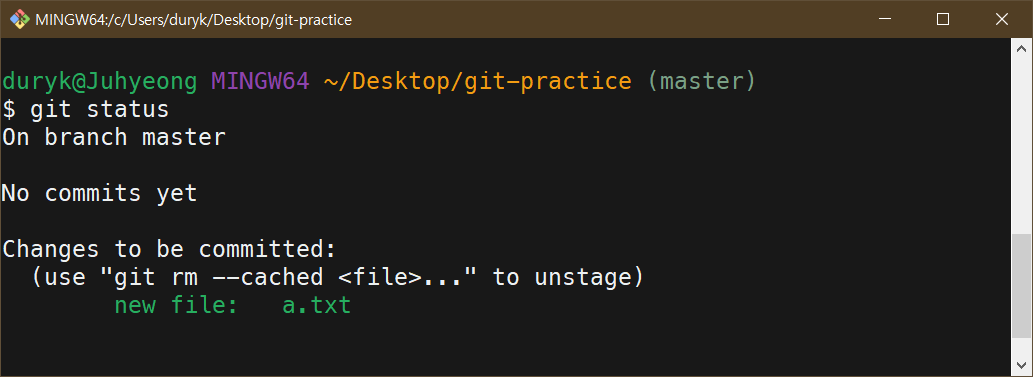Click the vertical scrollbar thumb
This screenshot has height=377, width=1033.
pyautogui.click(x=1021, y=285)
